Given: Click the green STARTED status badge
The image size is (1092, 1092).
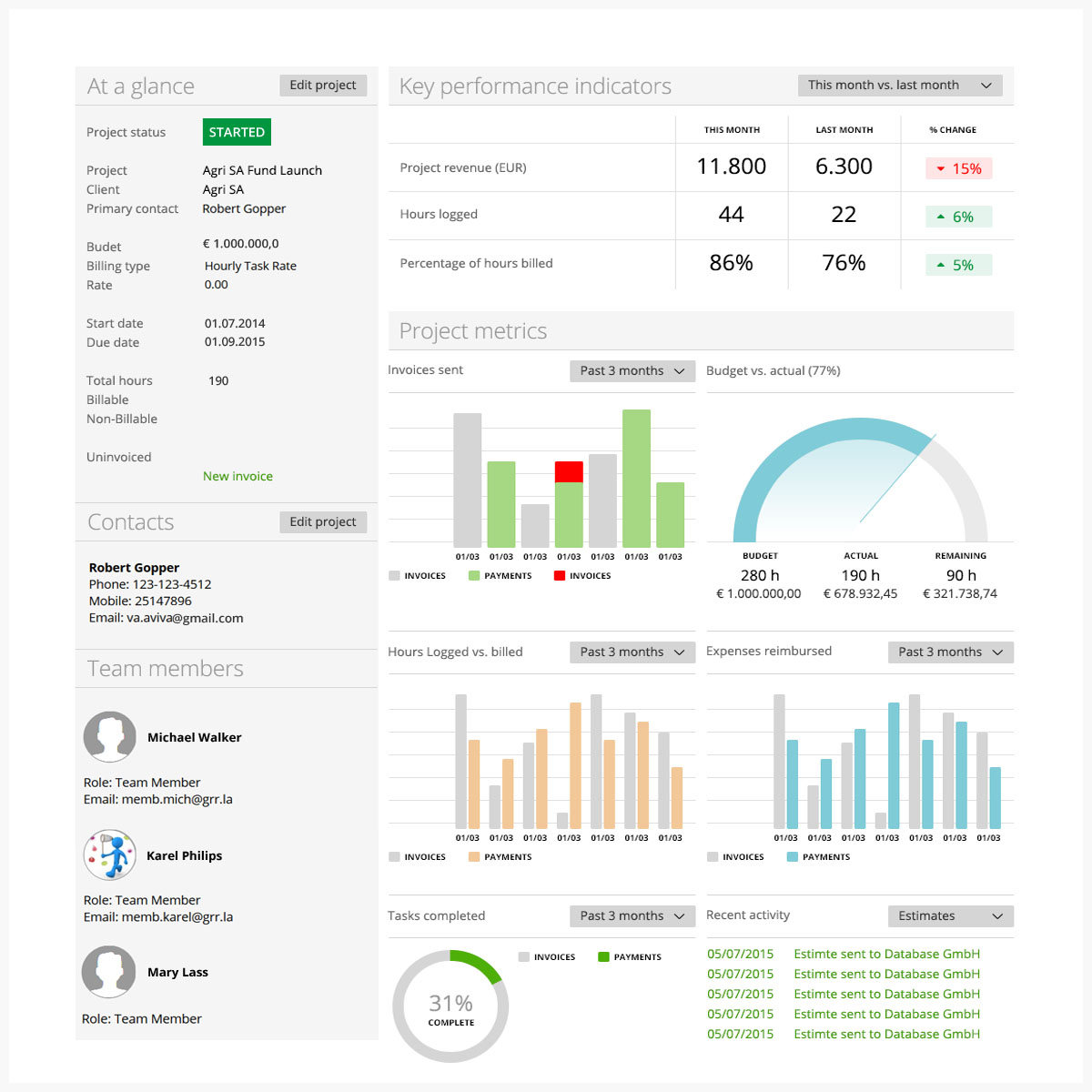Looking at the screenshot, I should click(x=237, y=132).
